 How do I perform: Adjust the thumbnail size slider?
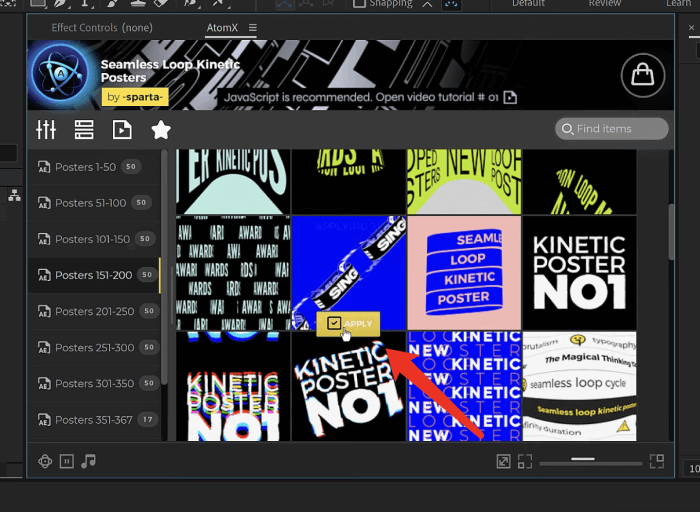[x=590, y=463]
